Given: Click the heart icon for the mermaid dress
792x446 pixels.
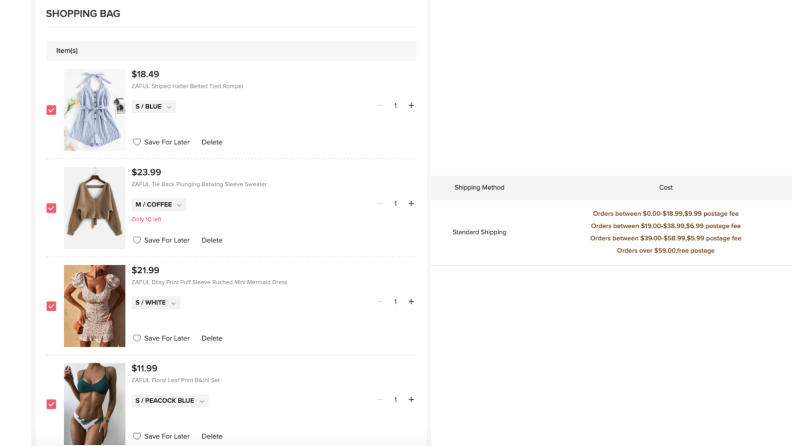Looking at the screenshot, I should [x=136, y=338].
